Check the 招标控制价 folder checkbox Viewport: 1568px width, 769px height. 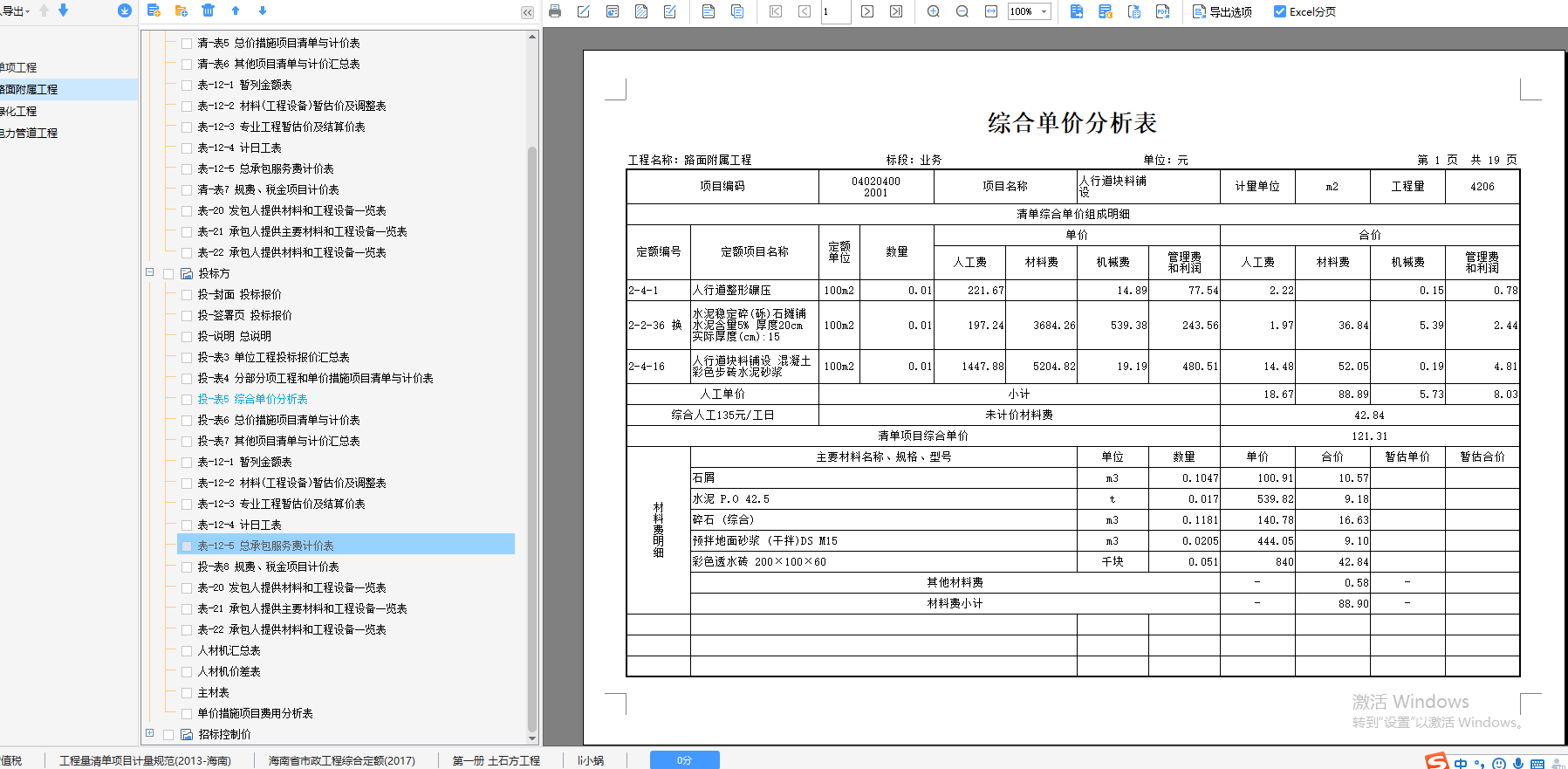pos(168,734)
